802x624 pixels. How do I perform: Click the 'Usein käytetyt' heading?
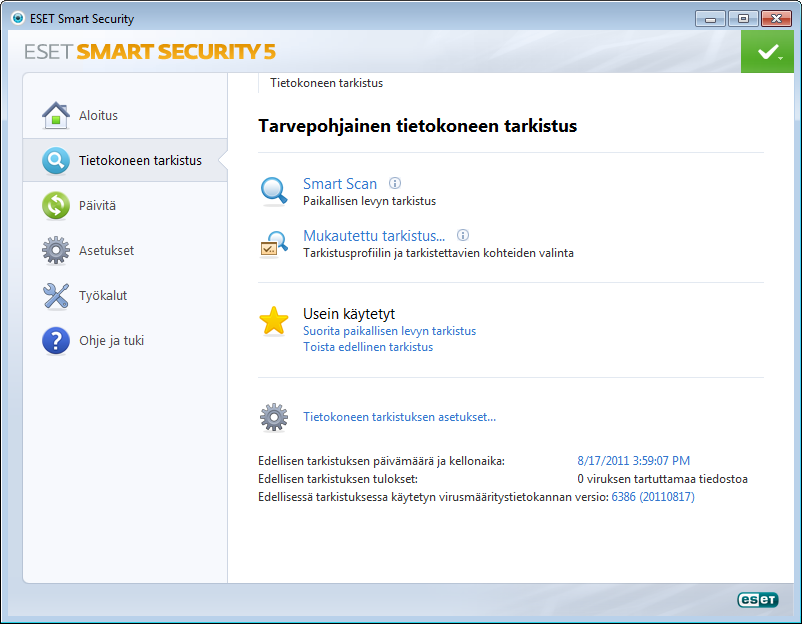pos(349,314)
